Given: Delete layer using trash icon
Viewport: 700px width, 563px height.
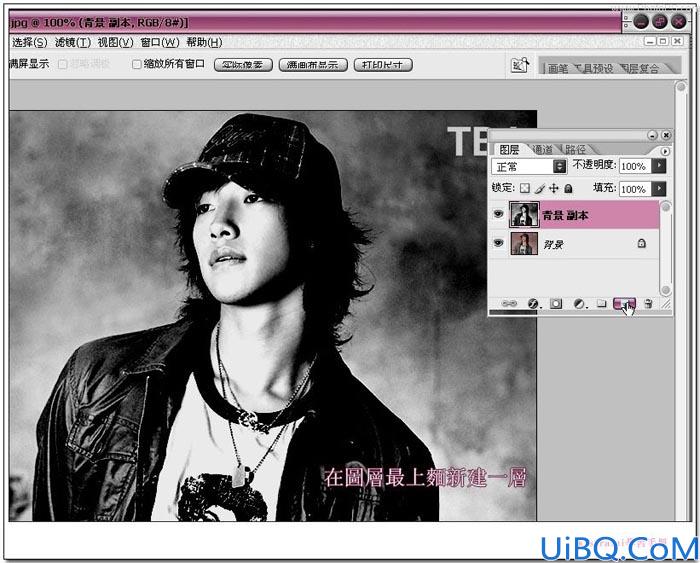Looking at the screenshot, I should click(648, 304).
